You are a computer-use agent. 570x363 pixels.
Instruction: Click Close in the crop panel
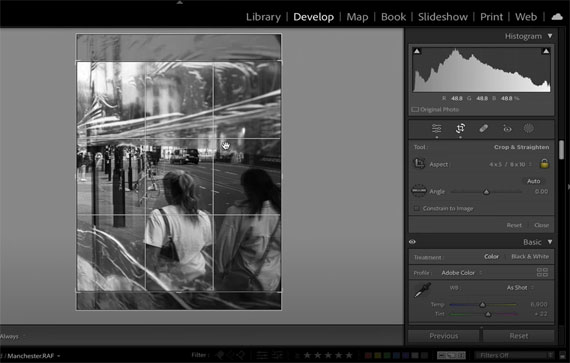click(541, 225)
